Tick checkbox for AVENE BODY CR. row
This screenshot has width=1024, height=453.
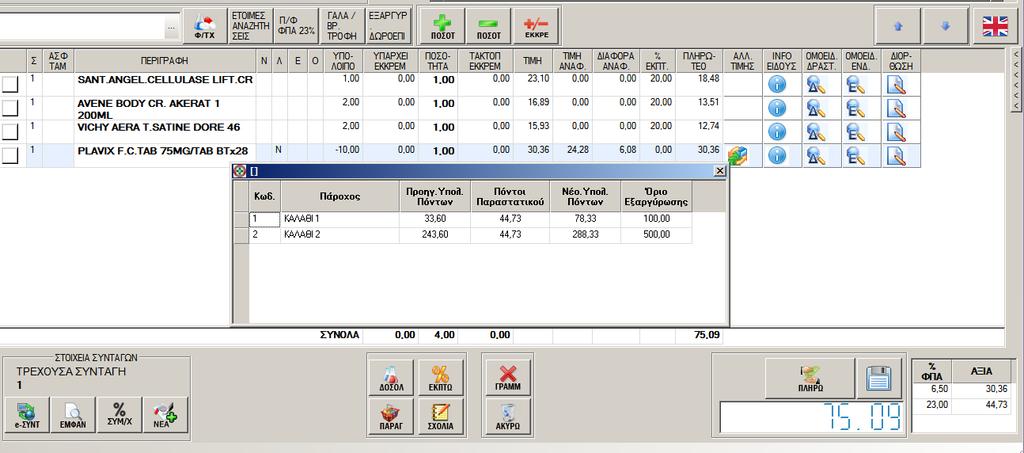[x=9, y=108]
